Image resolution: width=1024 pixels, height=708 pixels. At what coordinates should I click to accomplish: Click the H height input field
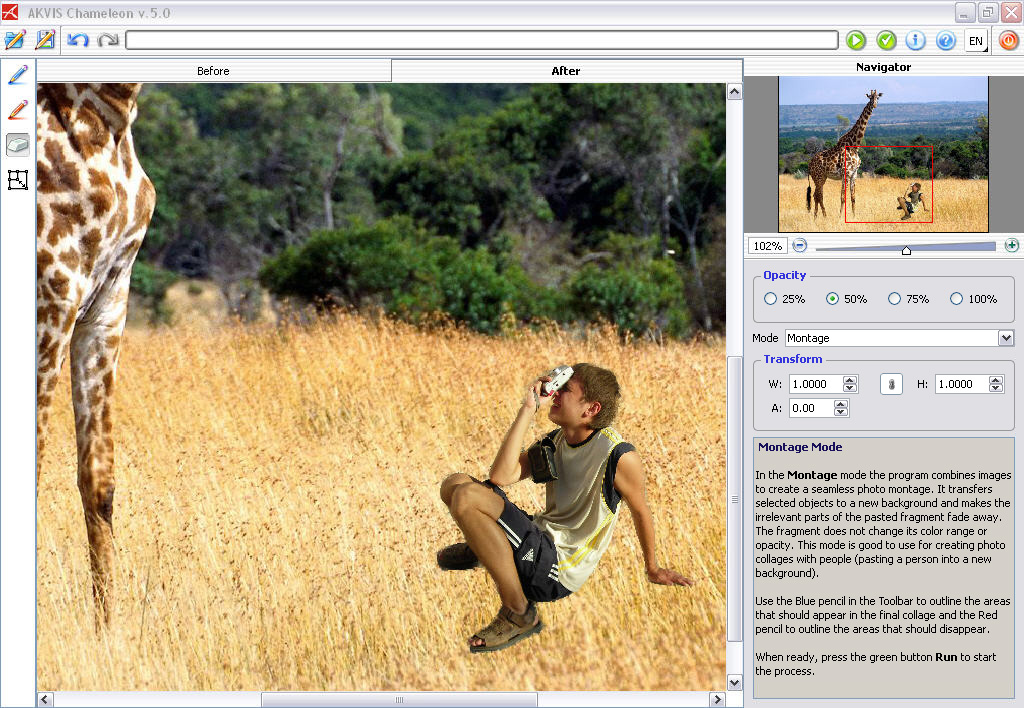pyautogui.click(x=962, y=384)
